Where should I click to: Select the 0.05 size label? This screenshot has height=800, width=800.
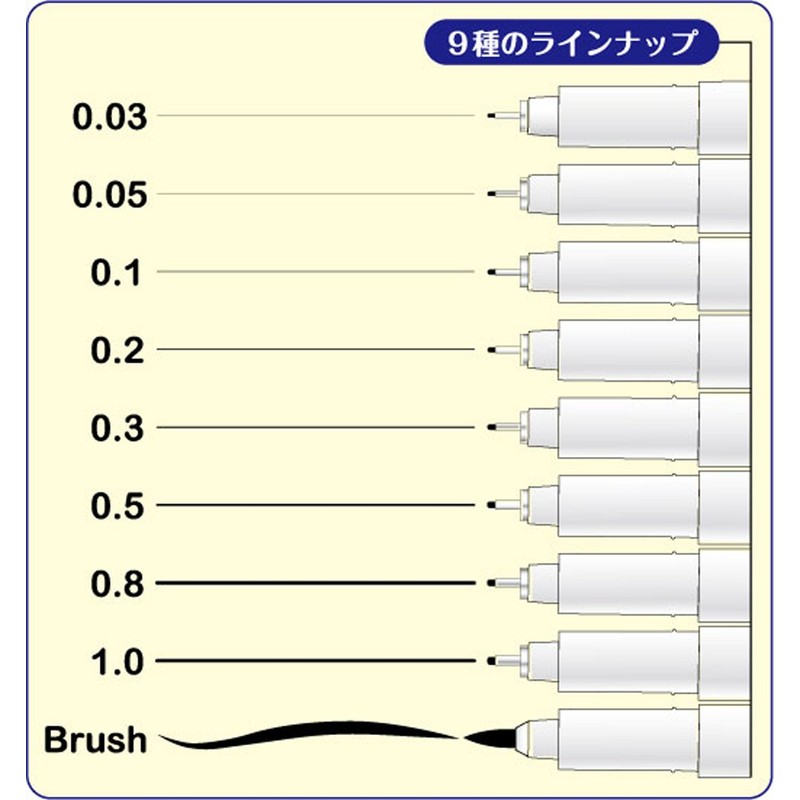pyautogui.click(x=110, y=194)
